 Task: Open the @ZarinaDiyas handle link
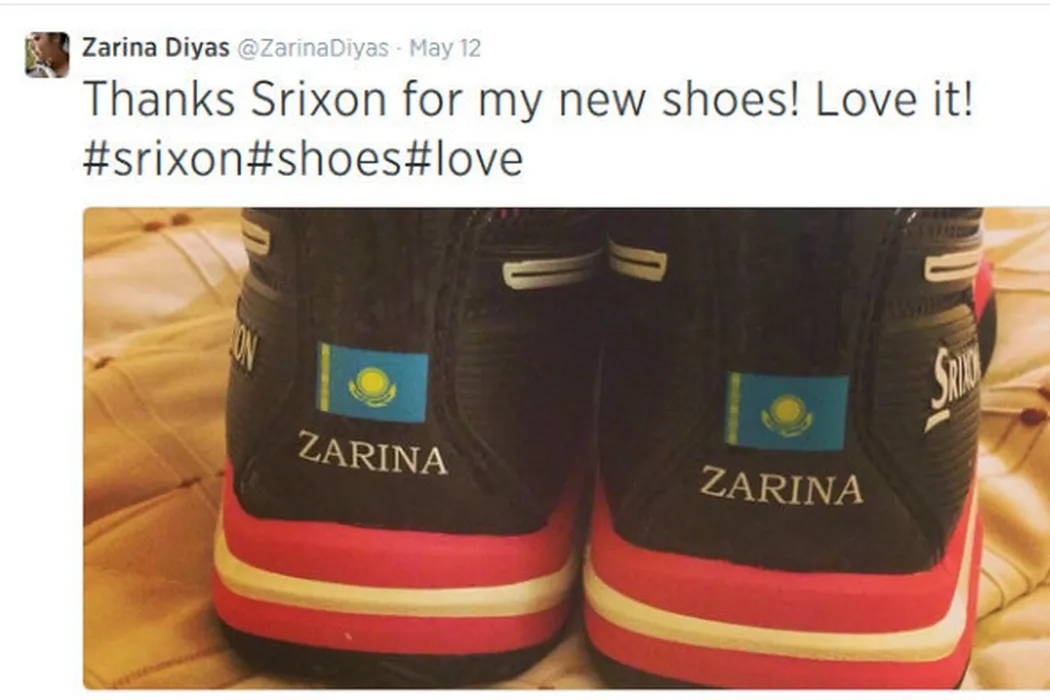(313, 48)
